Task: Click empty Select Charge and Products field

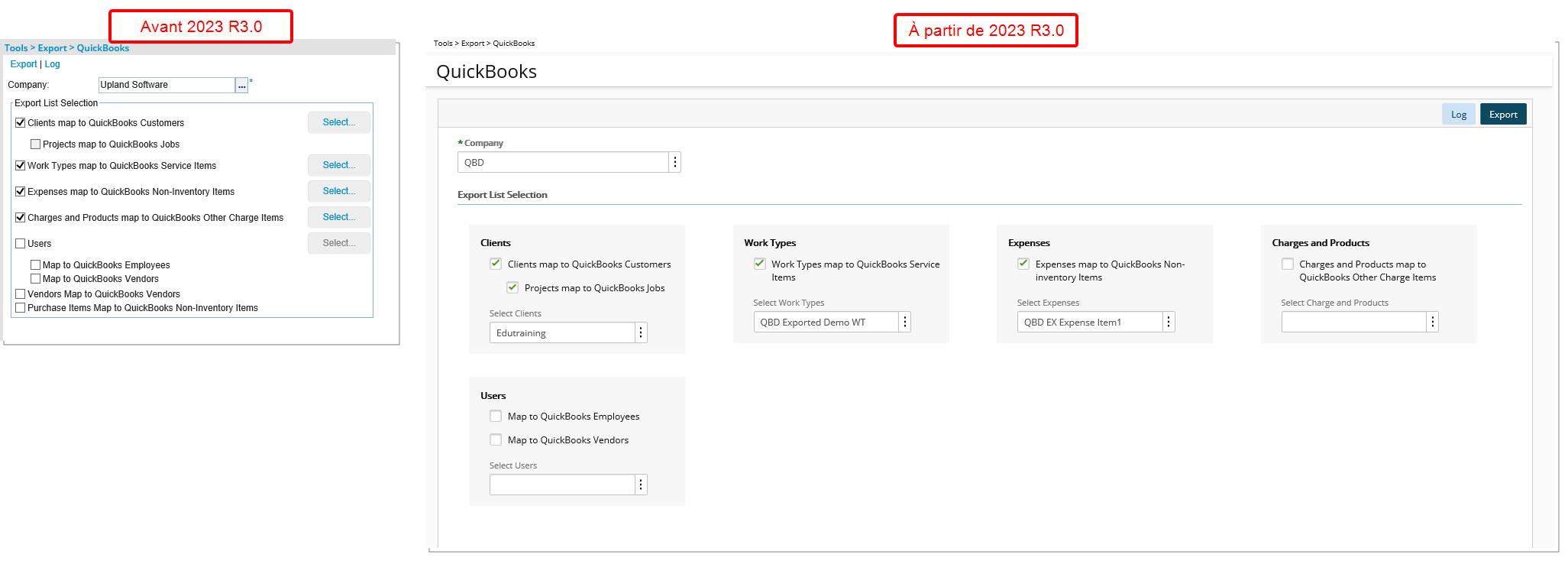Action: point(1354,322)
